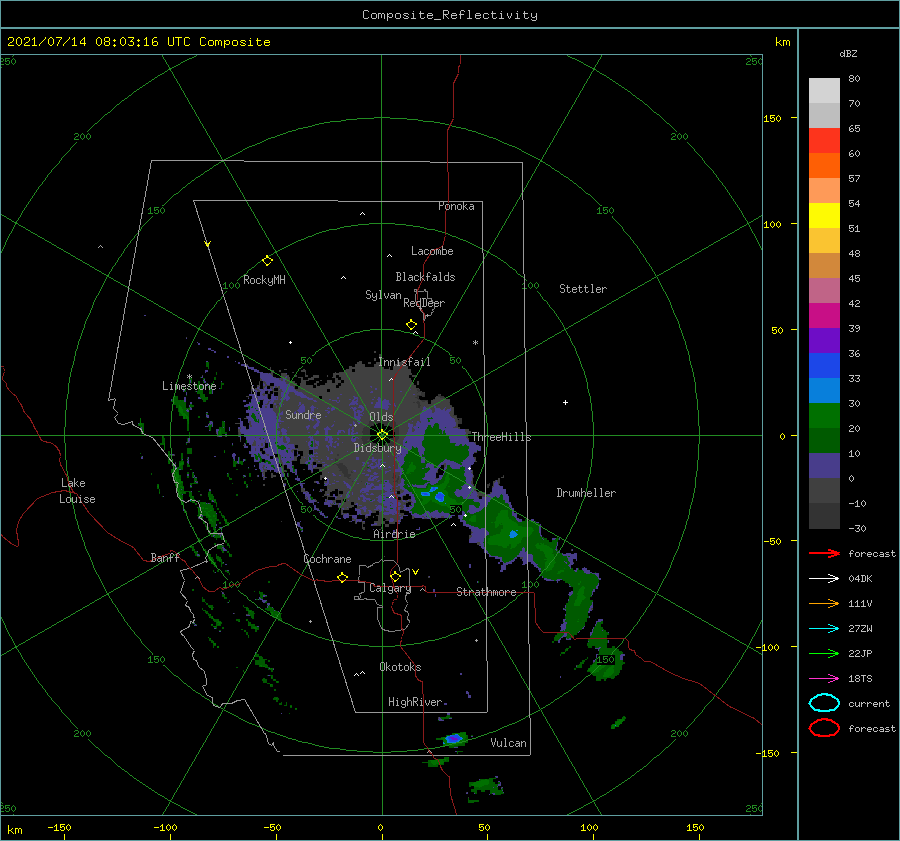Click the Lake Louise label

point(77,491)
